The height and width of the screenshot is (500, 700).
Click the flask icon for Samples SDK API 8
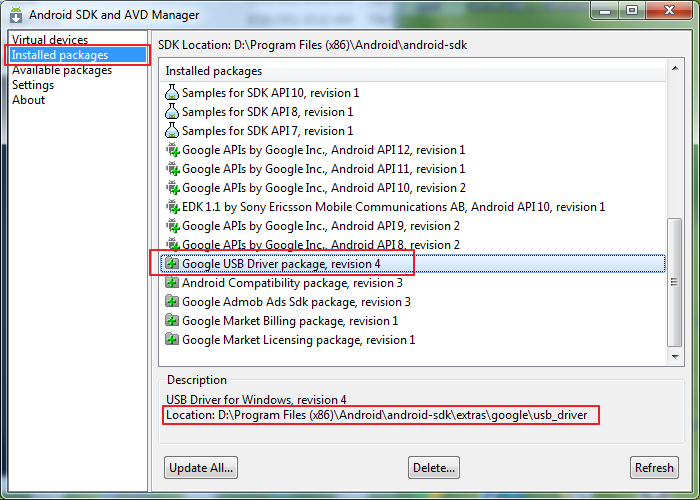(x=172, y=112)
